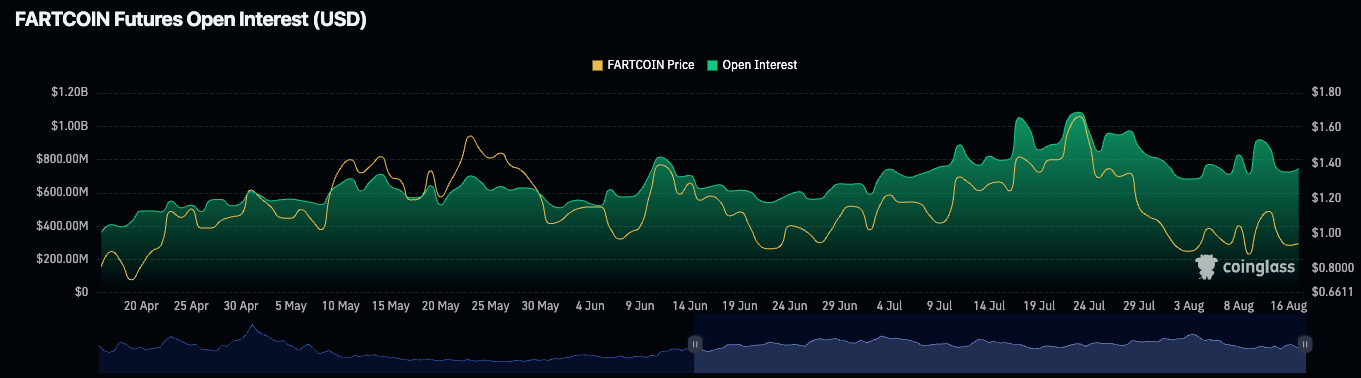Click the $400.00M left axis label

click(63, 226)
